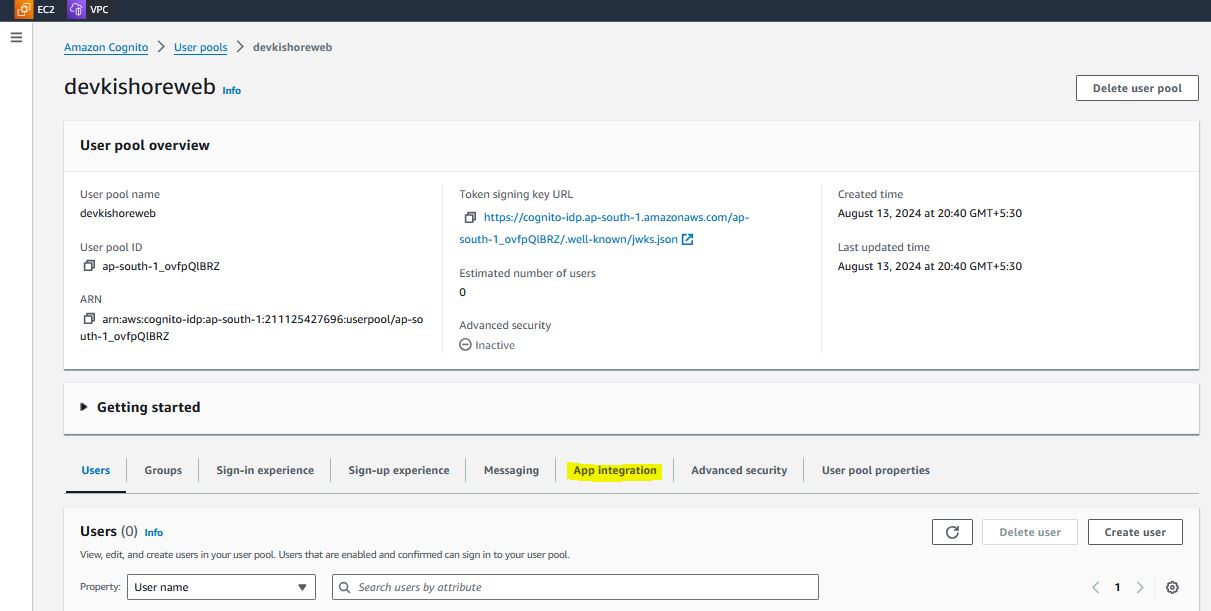
Task: Click the EC2 service shortcut icon
Action: tap(22, 10)
